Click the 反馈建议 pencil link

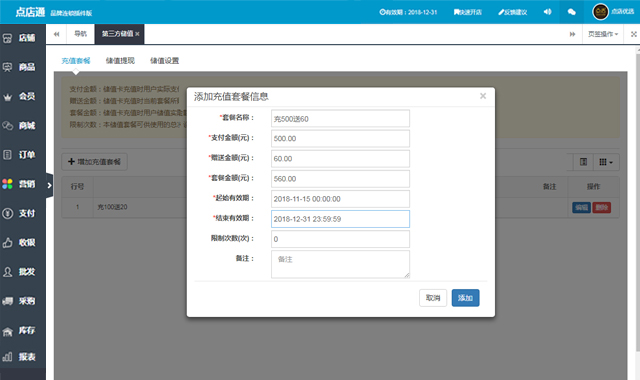click(513, 12)
